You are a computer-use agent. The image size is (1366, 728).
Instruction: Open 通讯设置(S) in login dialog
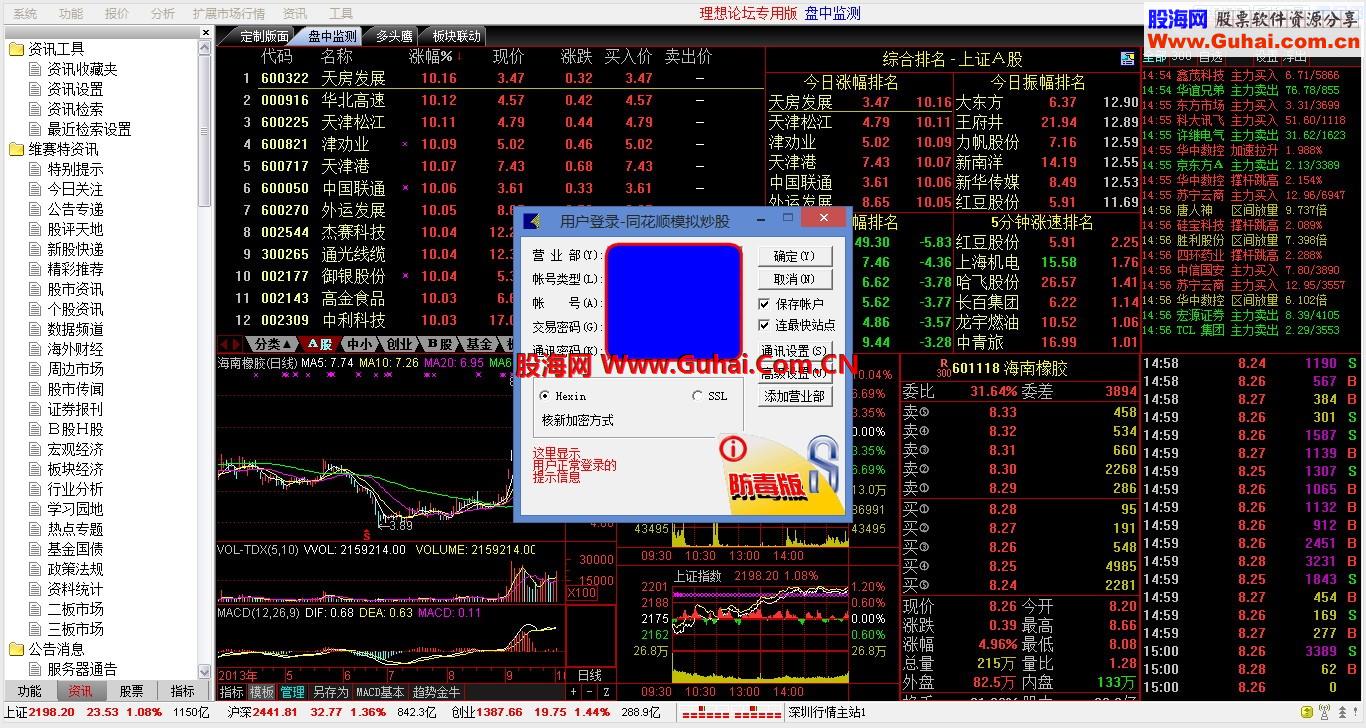coord(794,351)
